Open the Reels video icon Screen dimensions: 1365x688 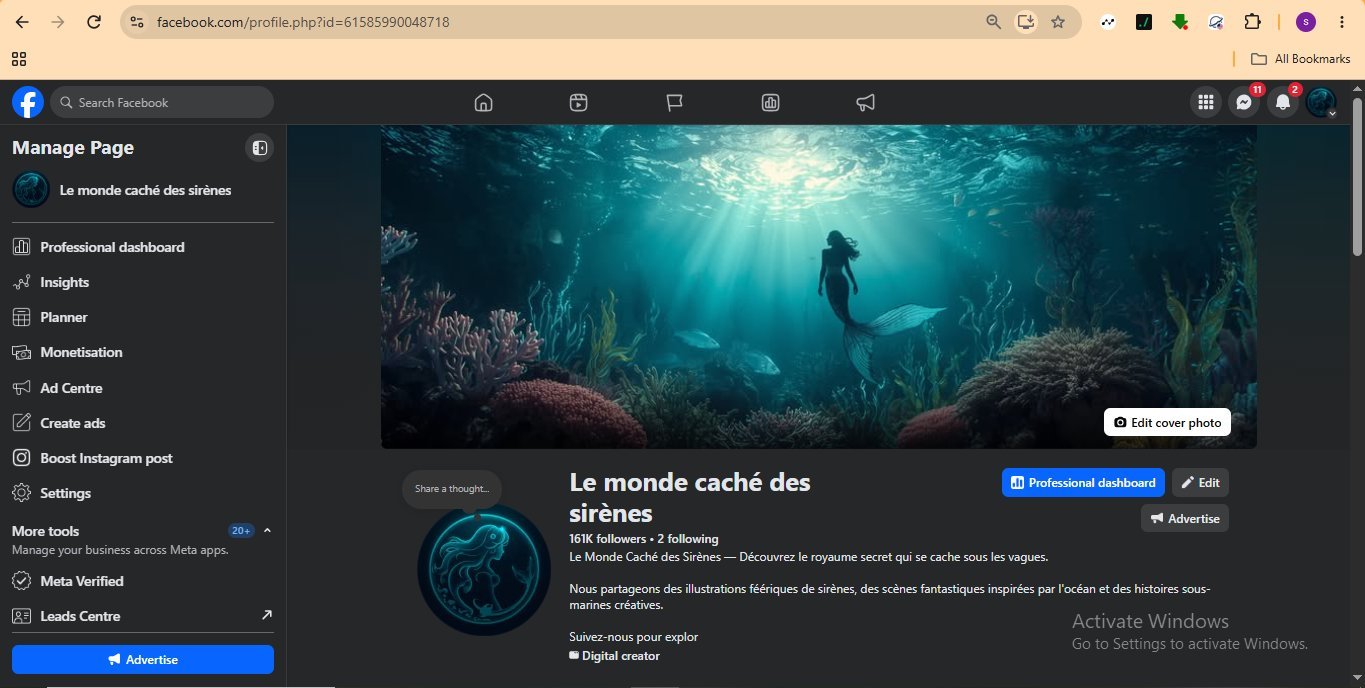pos(578,102)
